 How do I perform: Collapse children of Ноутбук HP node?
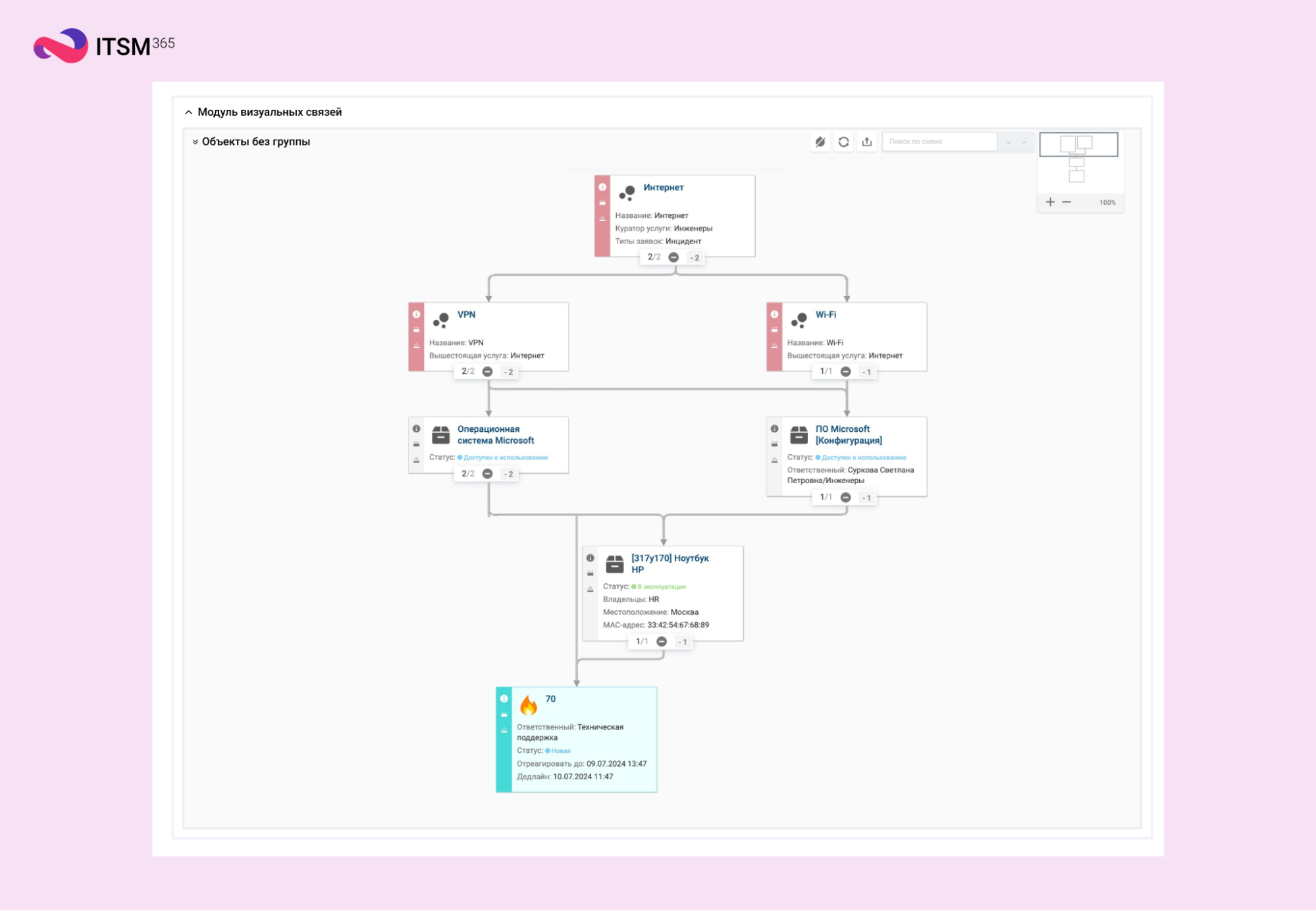point(662,642)
